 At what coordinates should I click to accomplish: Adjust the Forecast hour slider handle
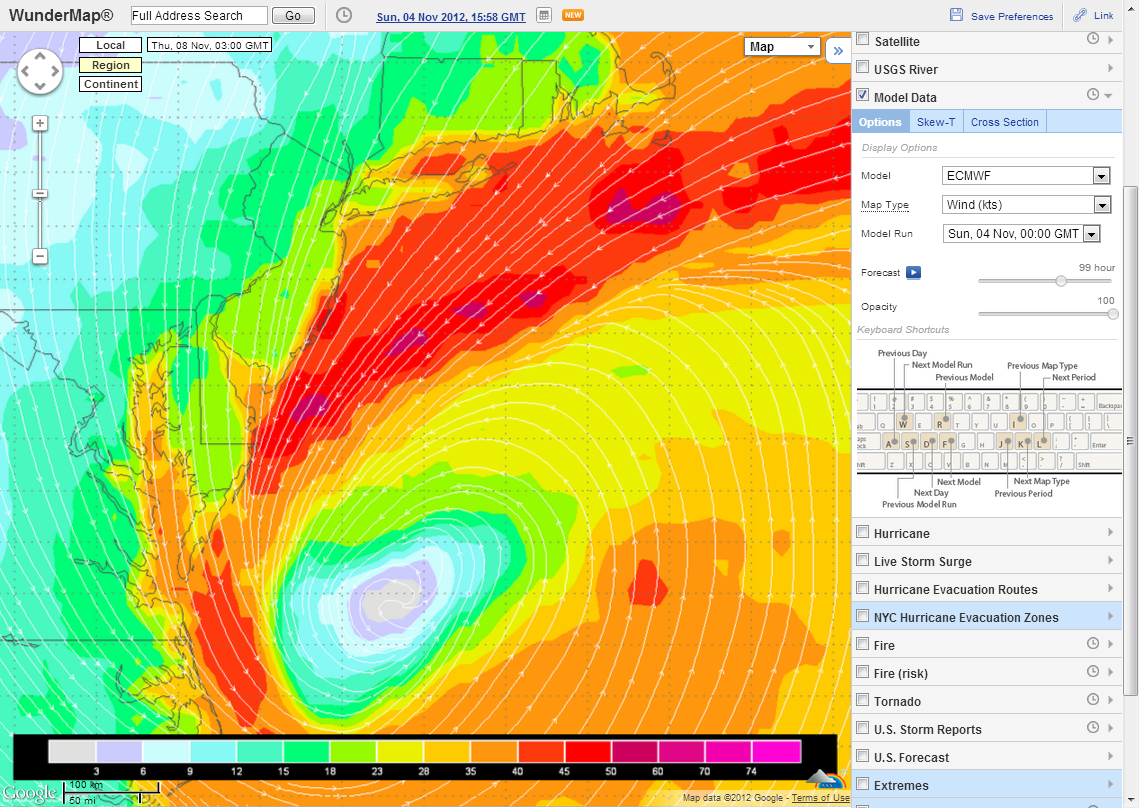coord(1061,280)
